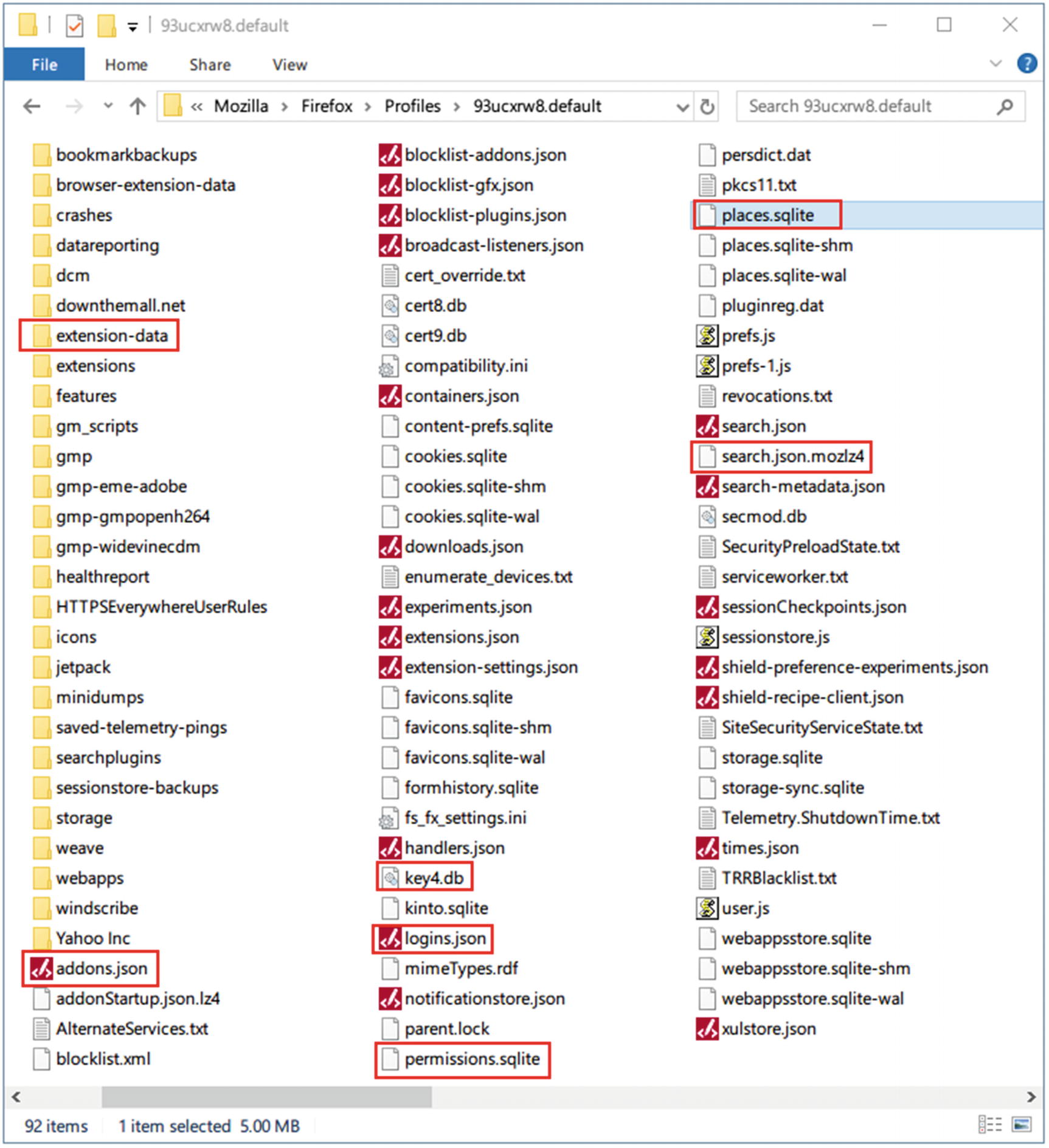Open the File tab

click(44, 64)
